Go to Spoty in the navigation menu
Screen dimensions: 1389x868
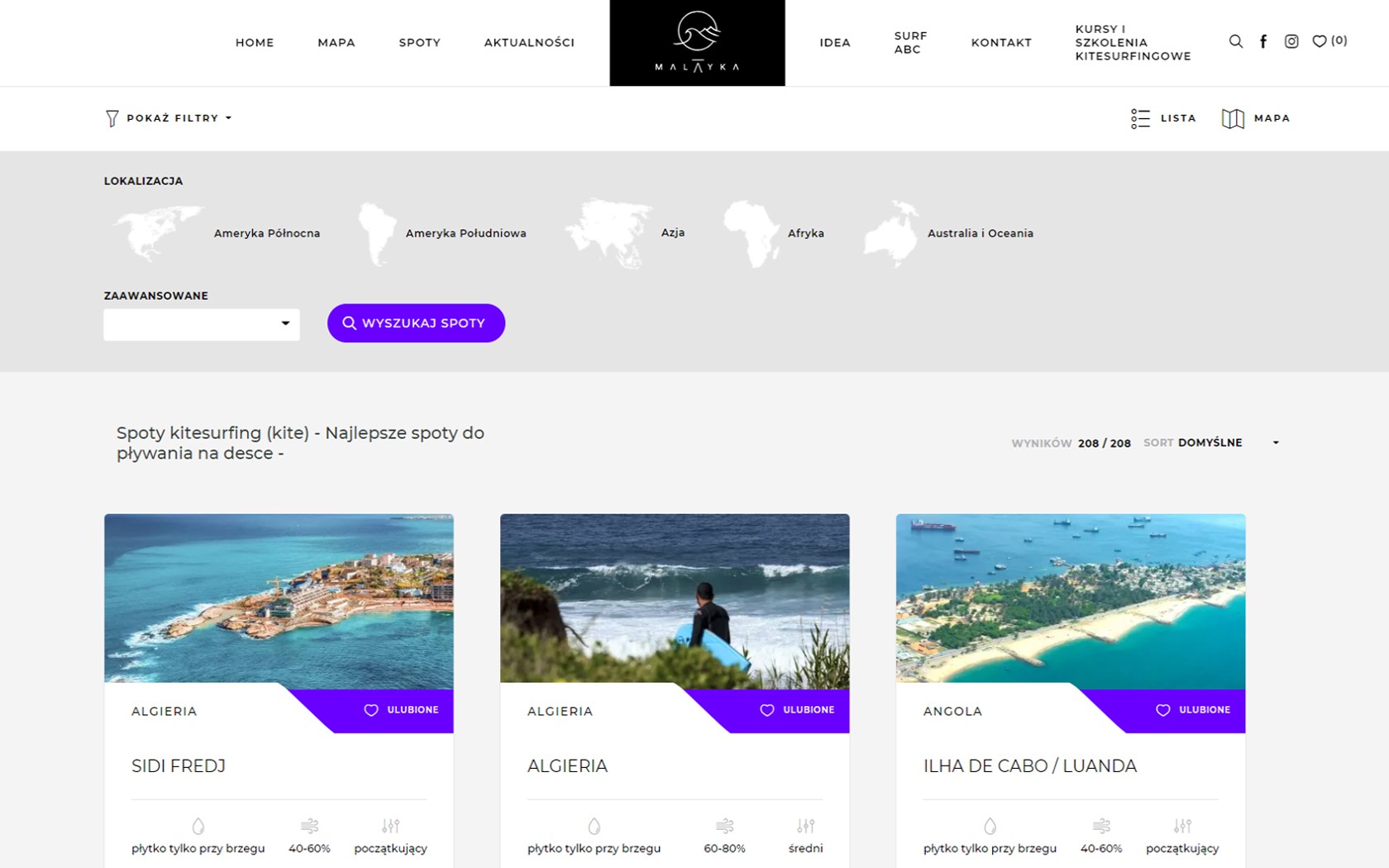(x=419, y=43)
